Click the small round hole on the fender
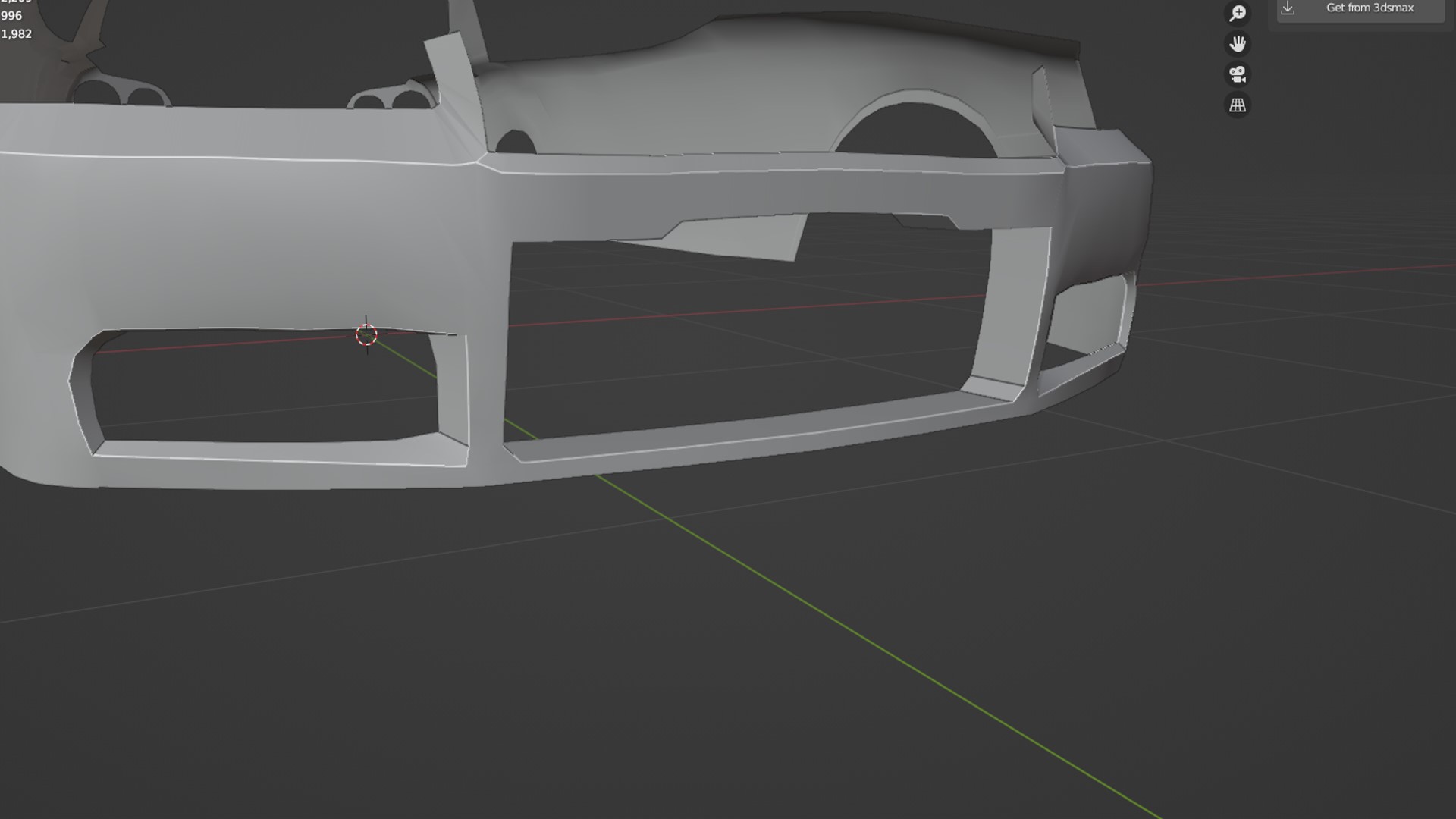The height and width of the screenshot is (819, 1456). tap(516, 142)
